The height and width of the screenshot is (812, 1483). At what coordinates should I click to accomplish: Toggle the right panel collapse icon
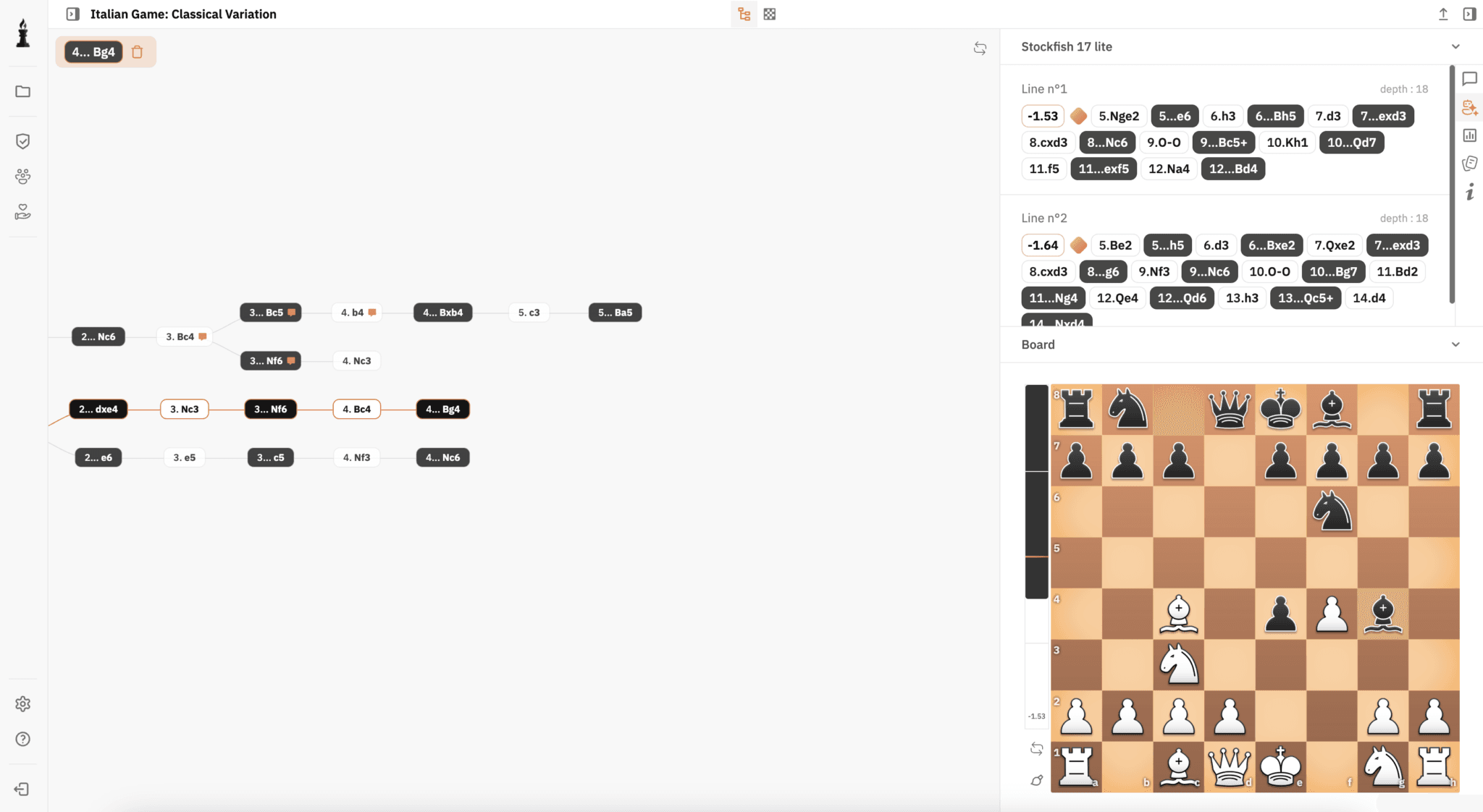coord(1469,14)
